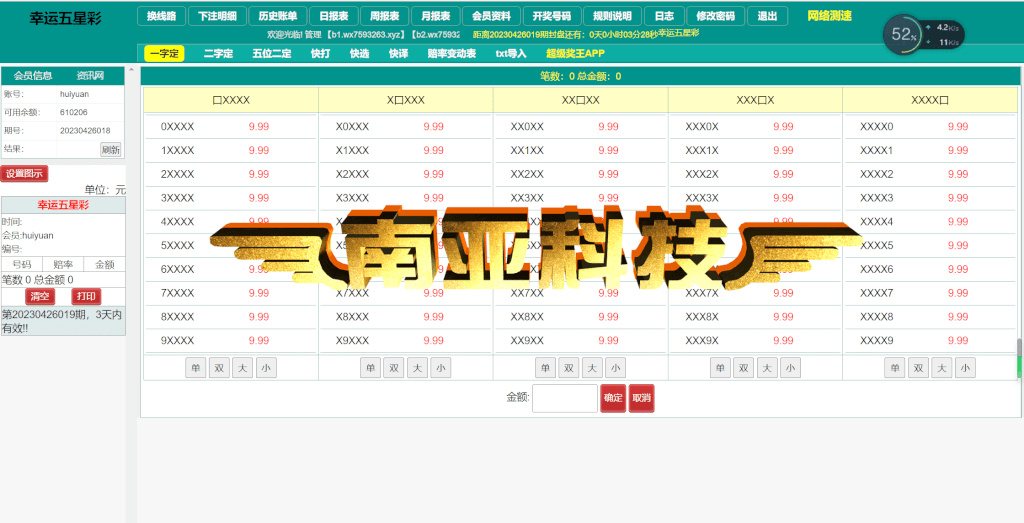Image resolution: width=1024 pixels, height=523 pixels.
Task: Focus the 金额 amount input field
Action: pos(565,398)
